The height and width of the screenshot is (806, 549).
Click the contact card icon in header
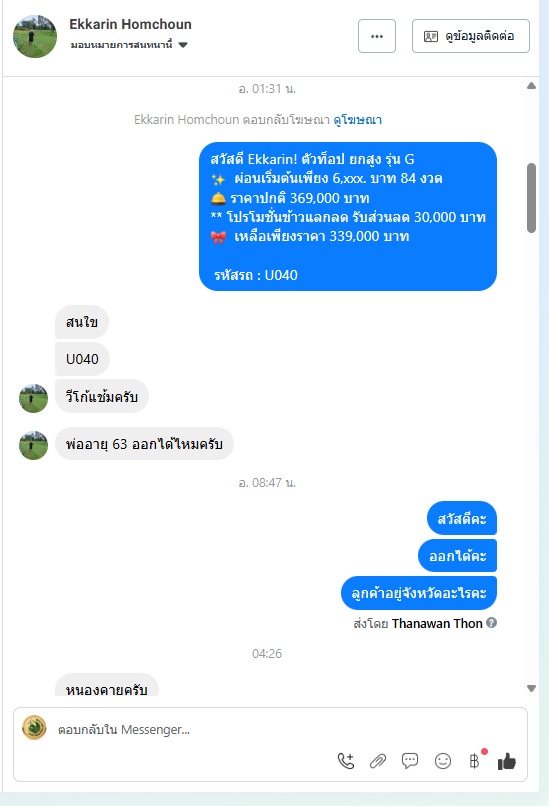coord(431,36)
